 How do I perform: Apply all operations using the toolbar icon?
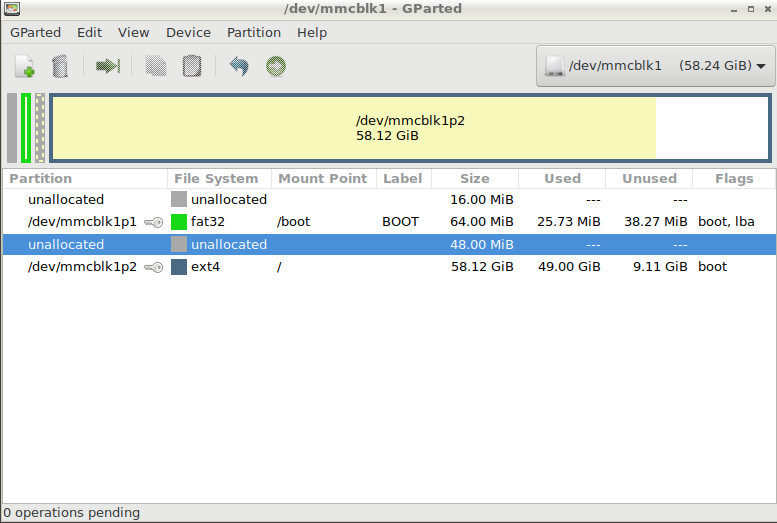tap(276, 67)
